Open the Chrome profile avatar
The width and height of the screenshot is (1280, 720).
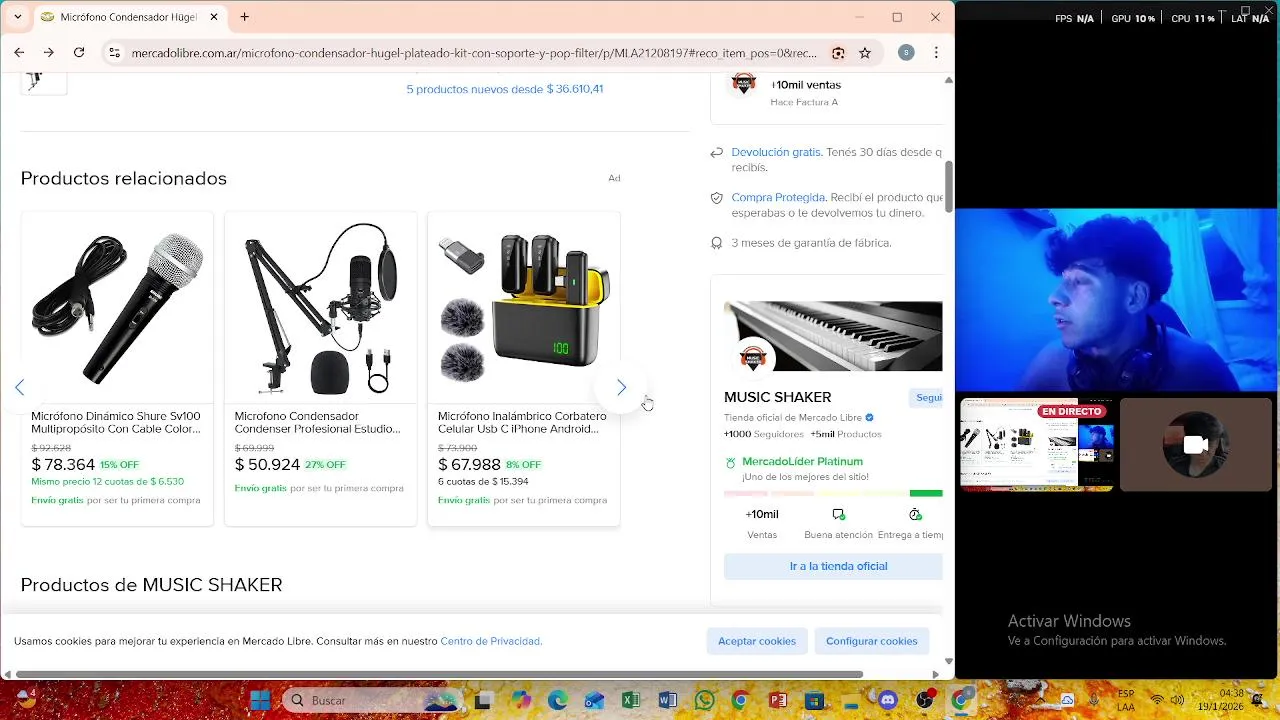coord(906,53)
